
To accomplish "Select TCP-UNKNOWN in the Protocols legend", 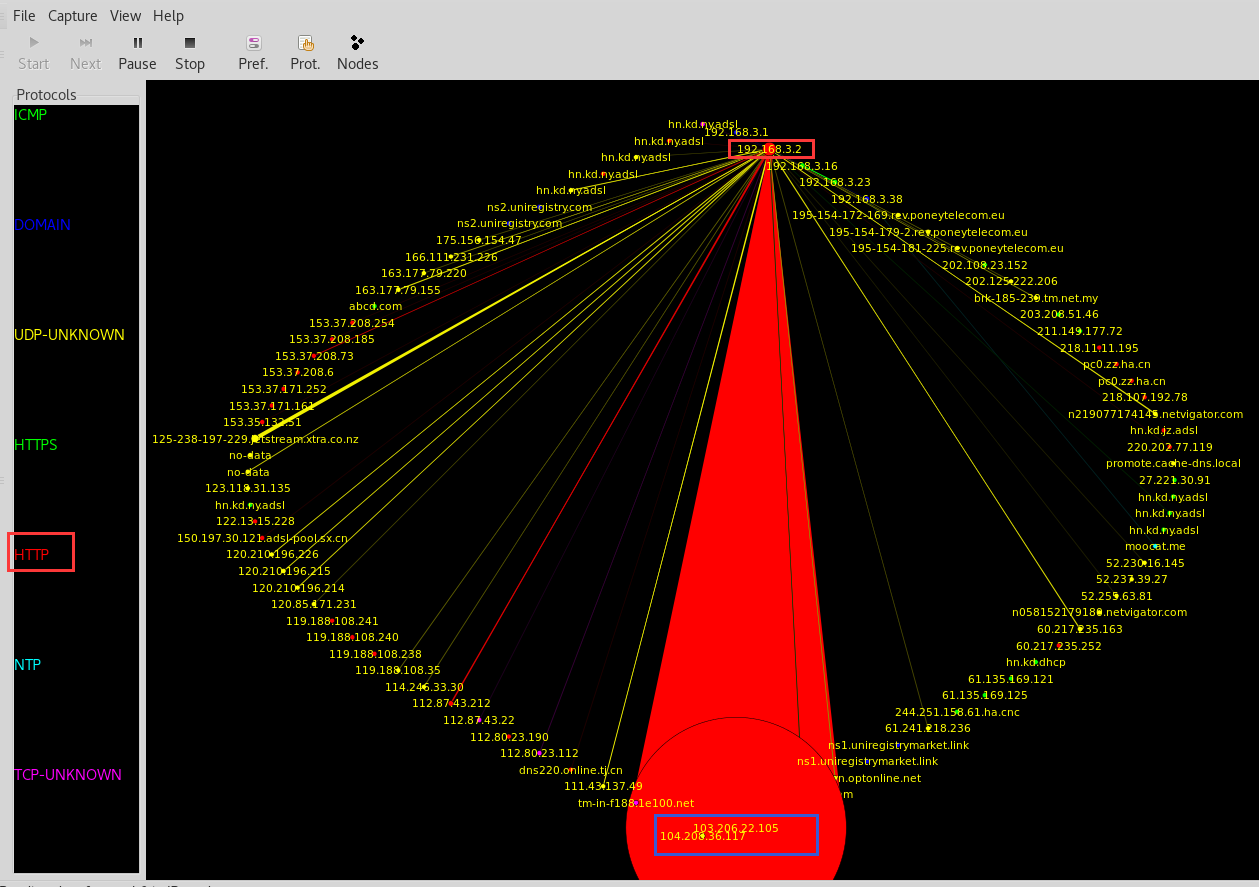I will (x=68, y=775).
